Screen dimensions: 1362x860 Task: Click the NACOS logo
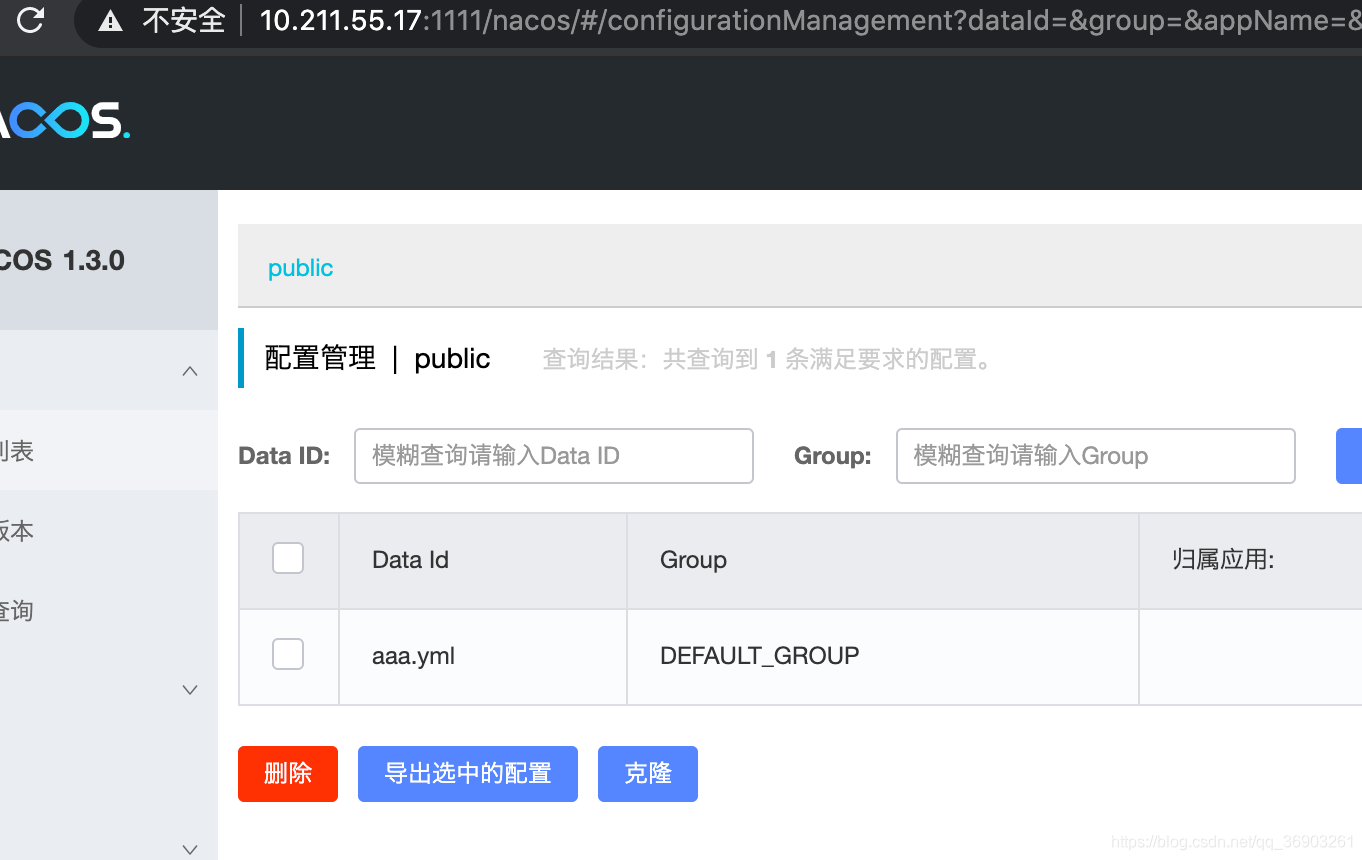click(x=64, y=120)
